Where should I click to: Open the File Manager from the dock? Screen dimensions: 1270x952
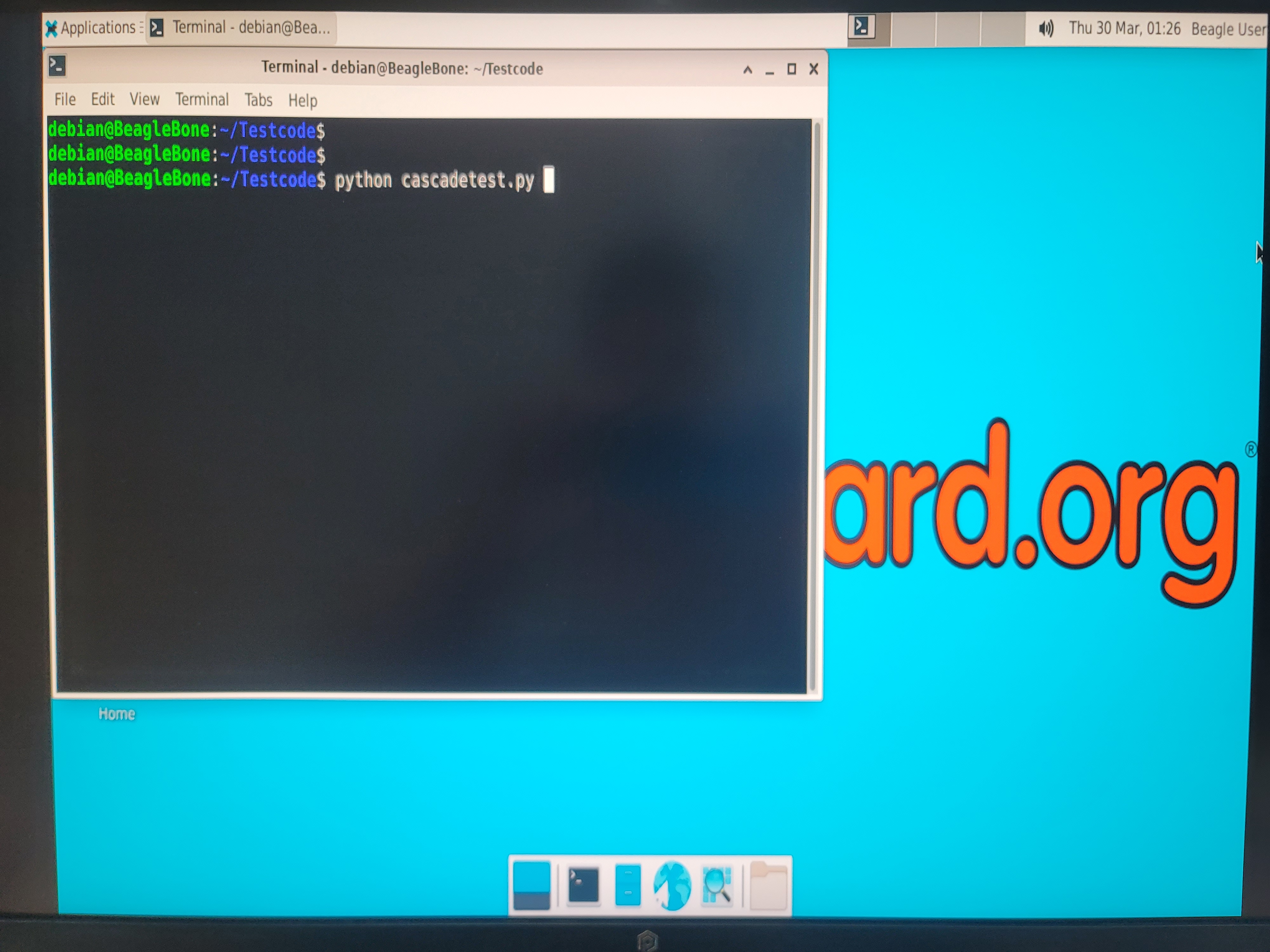click(627, 885)
